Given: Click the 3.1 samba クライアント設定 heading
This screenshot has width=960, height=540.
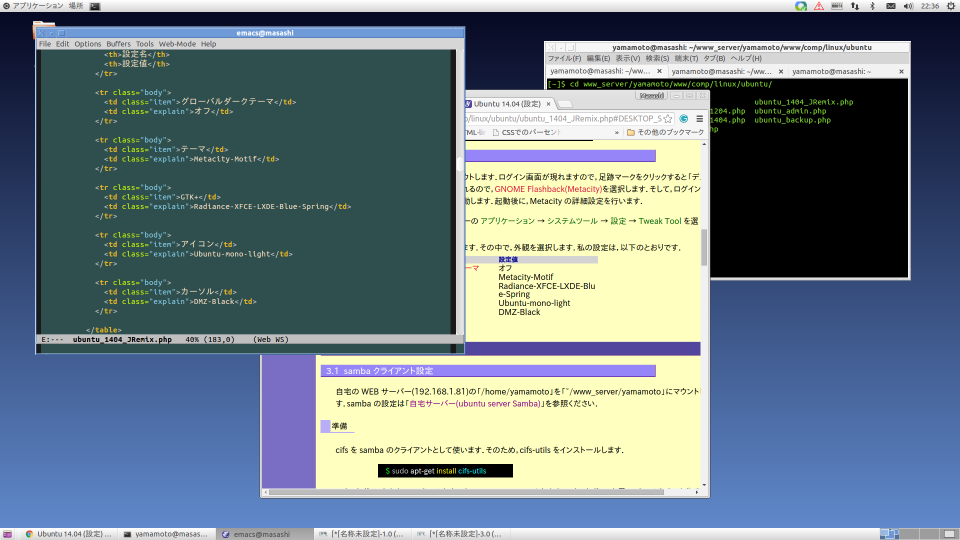Looking at the screenshot, I should coord(488,371).
